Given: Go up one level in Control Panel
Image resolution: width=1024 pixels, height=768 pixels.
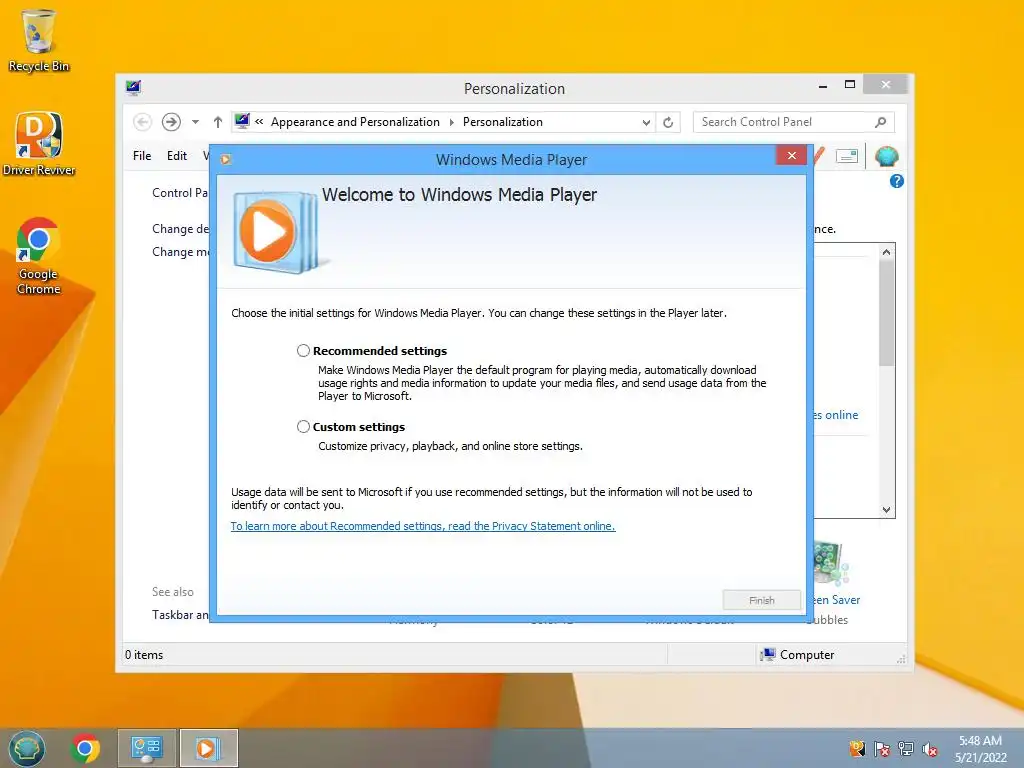Looking at the screenshot, I should (x=217, y=122).
